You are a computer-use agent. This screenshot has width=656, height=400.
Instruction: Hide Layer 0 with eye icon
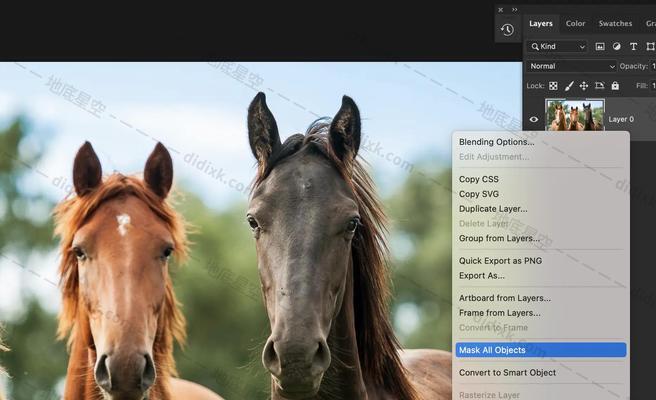pyautogui.click(x=534, y=119)
